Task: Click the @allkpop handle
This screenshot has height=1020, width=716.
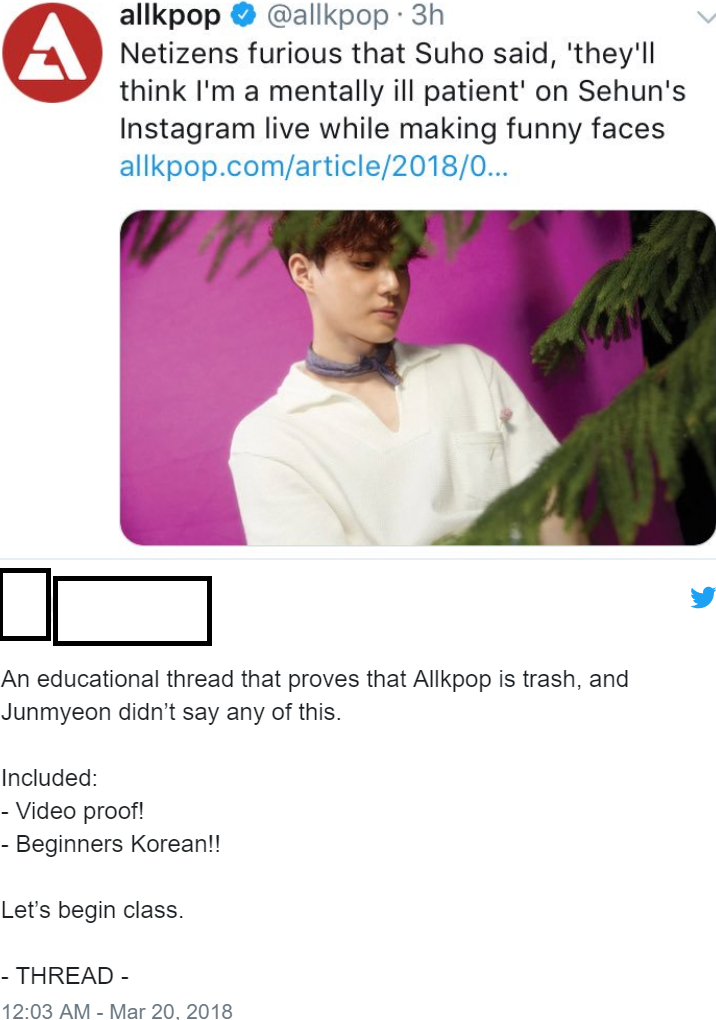Action: coord(328,15)
